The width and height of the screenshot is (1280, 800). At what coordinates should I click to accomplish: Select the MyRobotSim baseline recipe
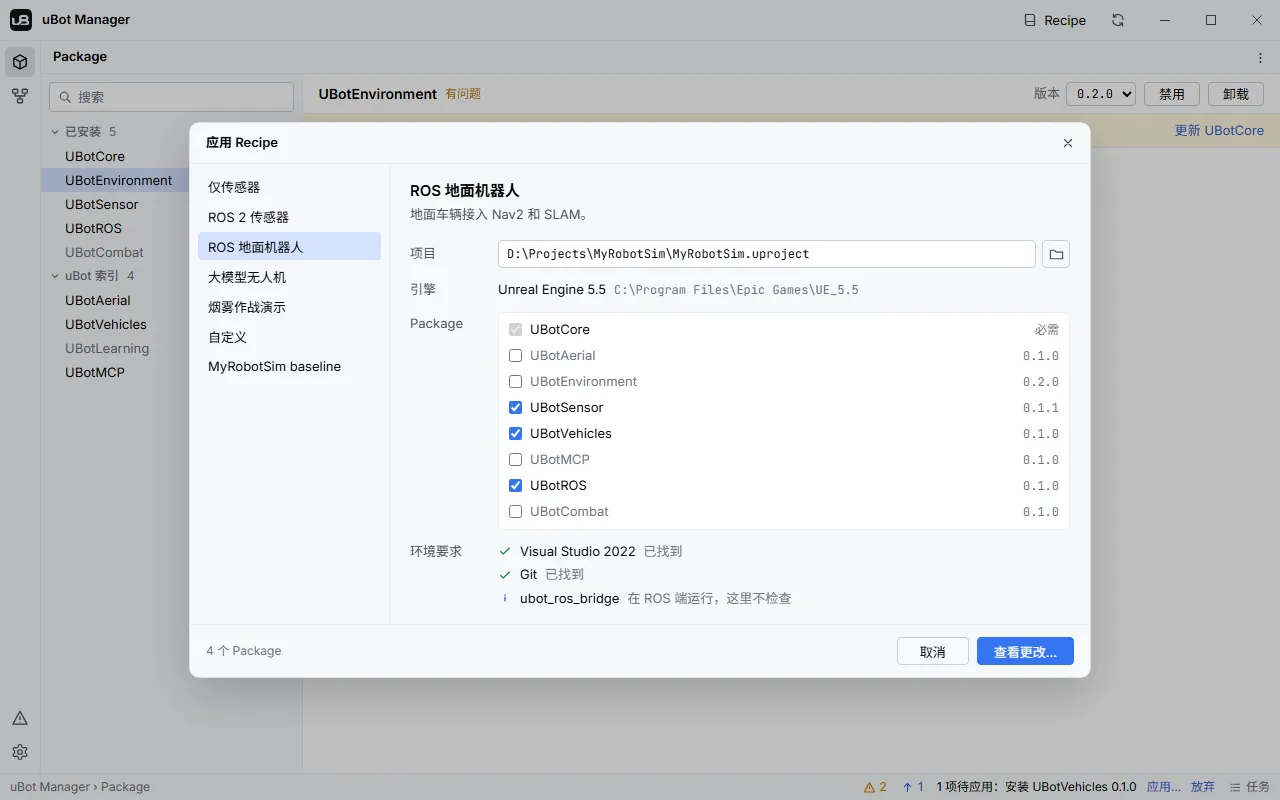(289, 367)
